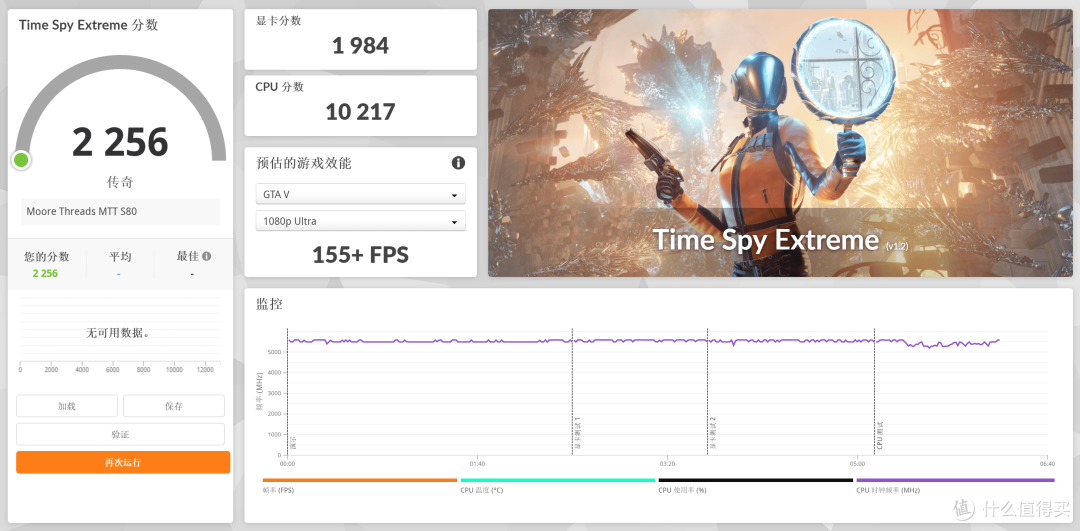Click the green 您的分数 value 2 256
Image resolution: width=1080 pixels, height=531 pixels.
(45, 273)
